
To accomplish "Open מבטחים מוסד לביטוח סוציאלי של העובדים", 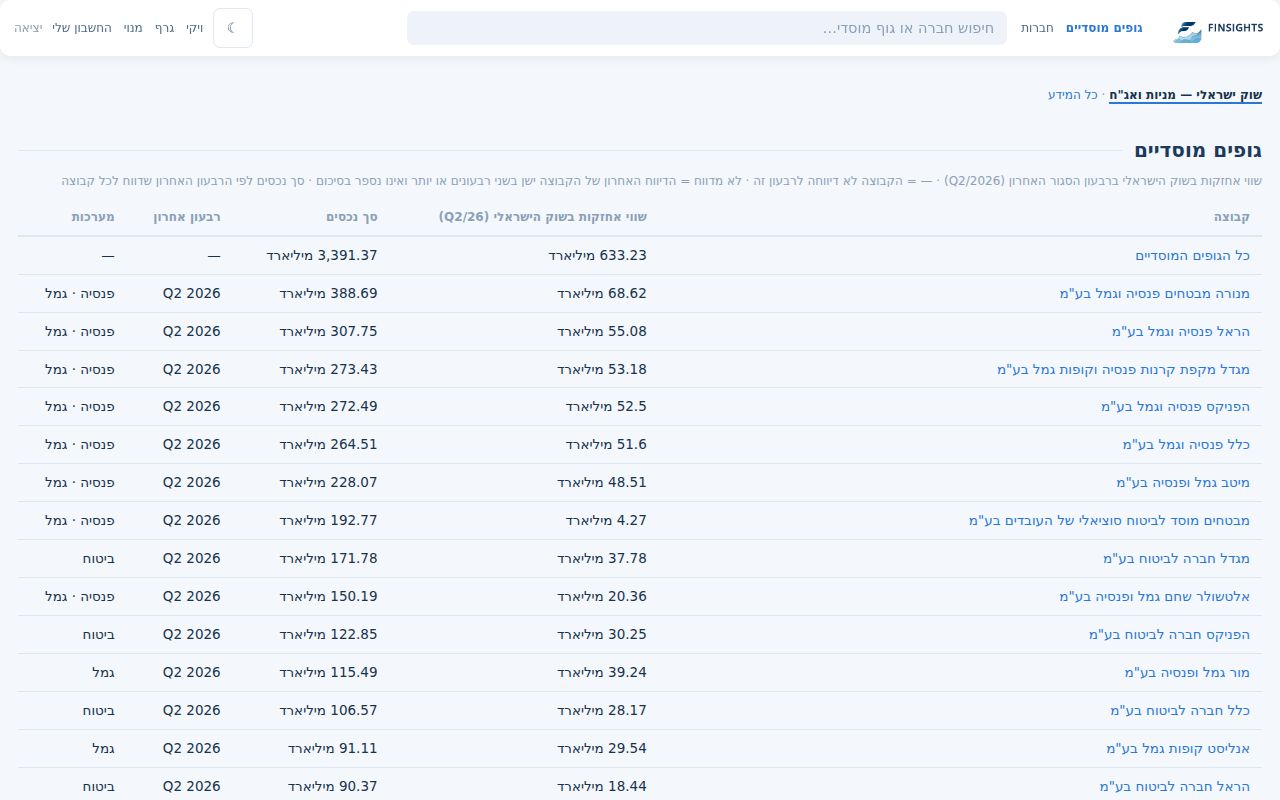I will (x=1110, y=521).
